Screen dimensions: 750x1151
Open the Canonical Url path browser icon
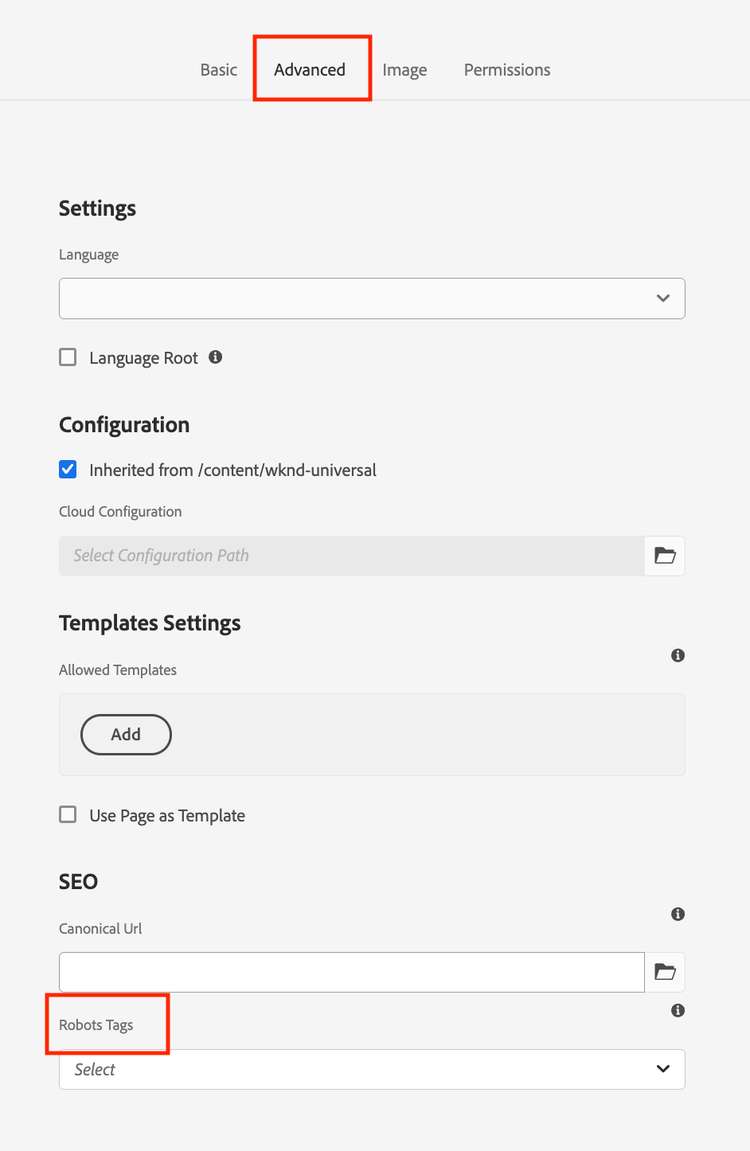tap(665, 972)
